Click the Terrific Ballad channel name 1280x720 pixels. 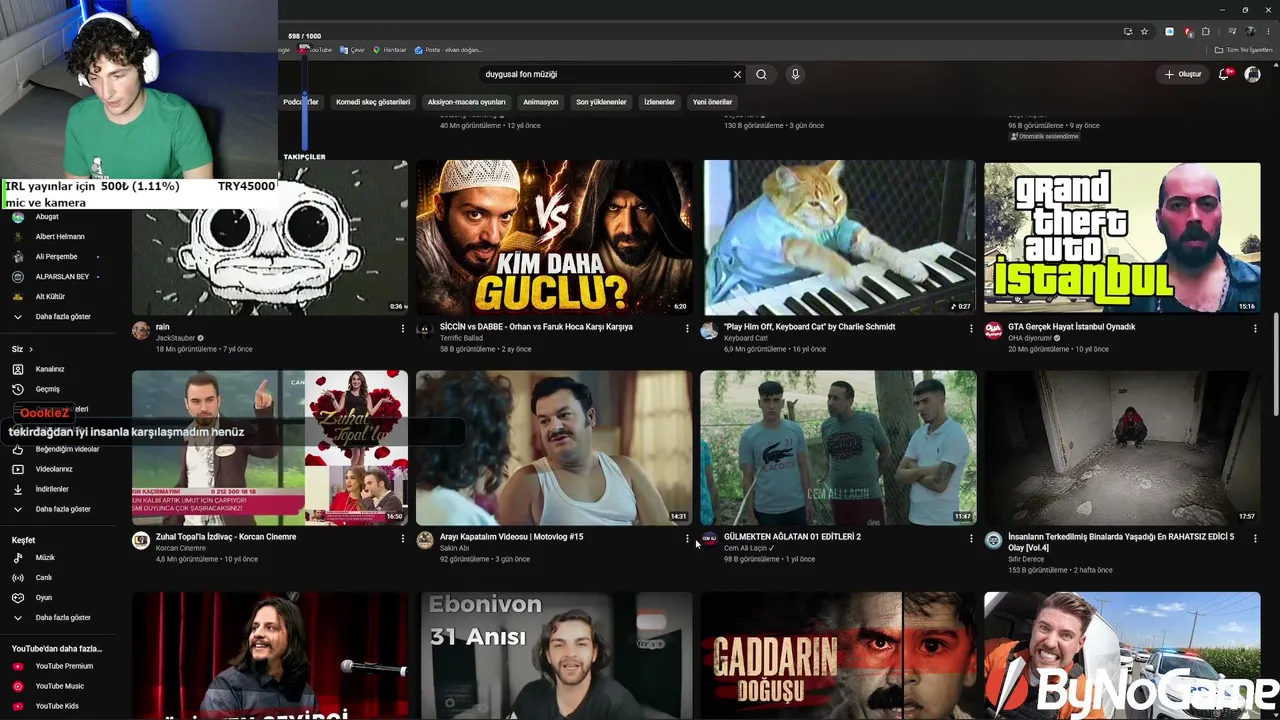(461, 338)
